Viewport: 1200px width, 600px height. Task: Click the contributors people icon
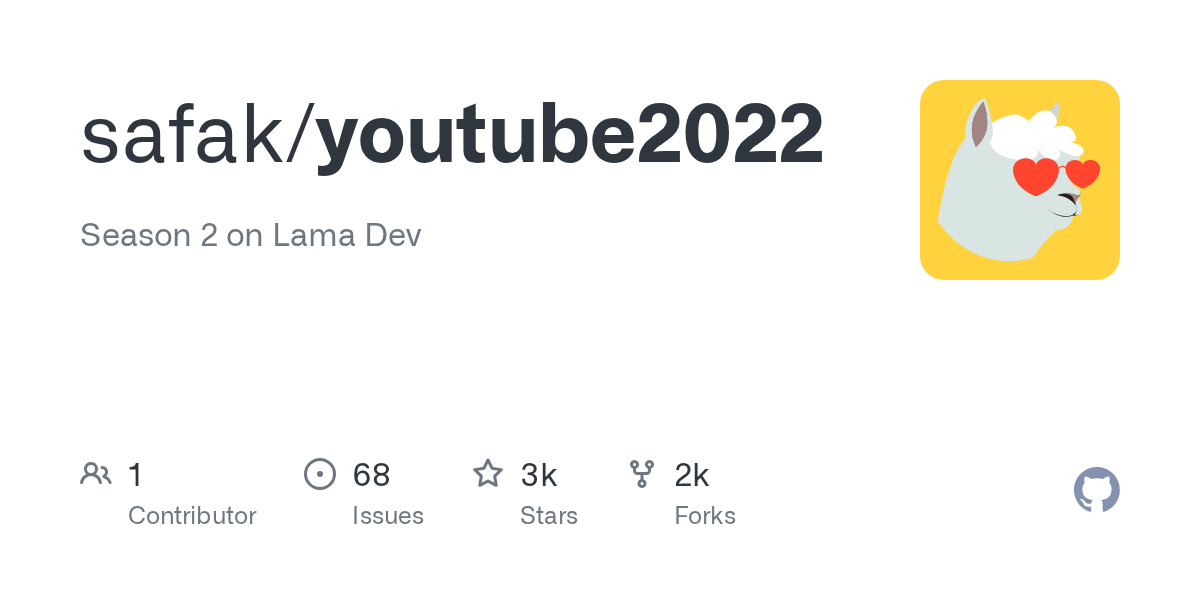pyautogui.click(x=96, y=474)
